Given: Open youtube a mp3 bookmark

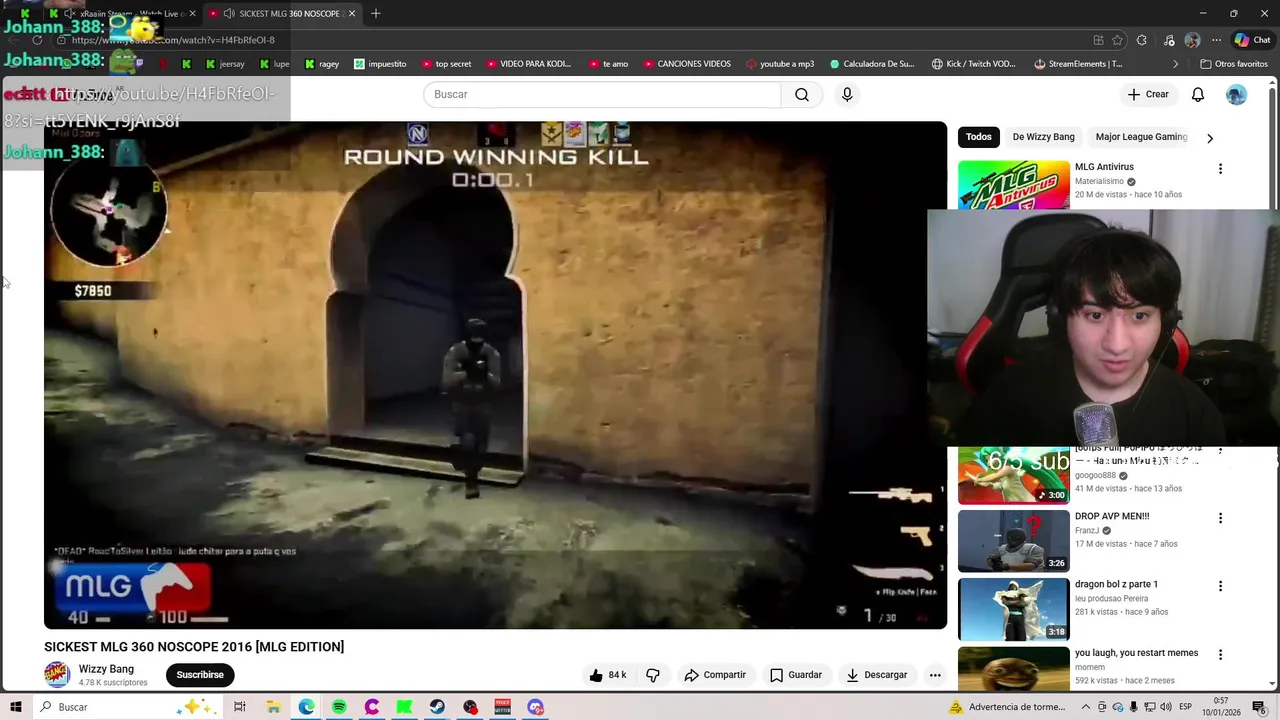Looking at the screenshot, I should click(780, 64).
